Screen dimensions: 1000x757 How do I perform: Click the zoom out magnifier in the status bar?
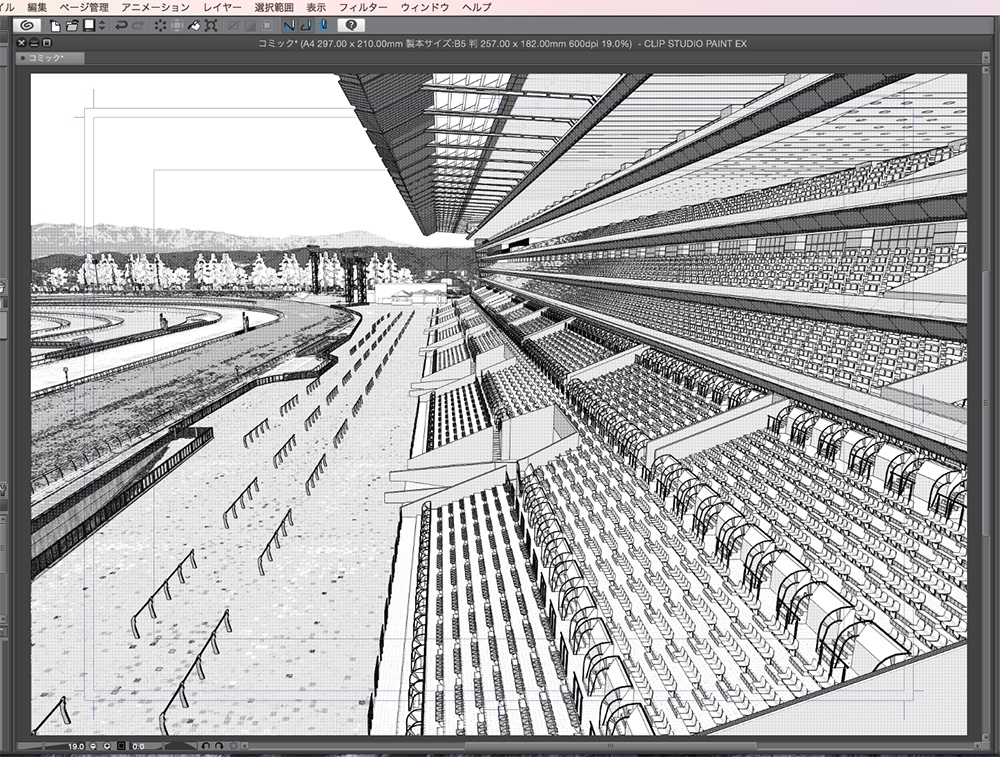(92, 745)
